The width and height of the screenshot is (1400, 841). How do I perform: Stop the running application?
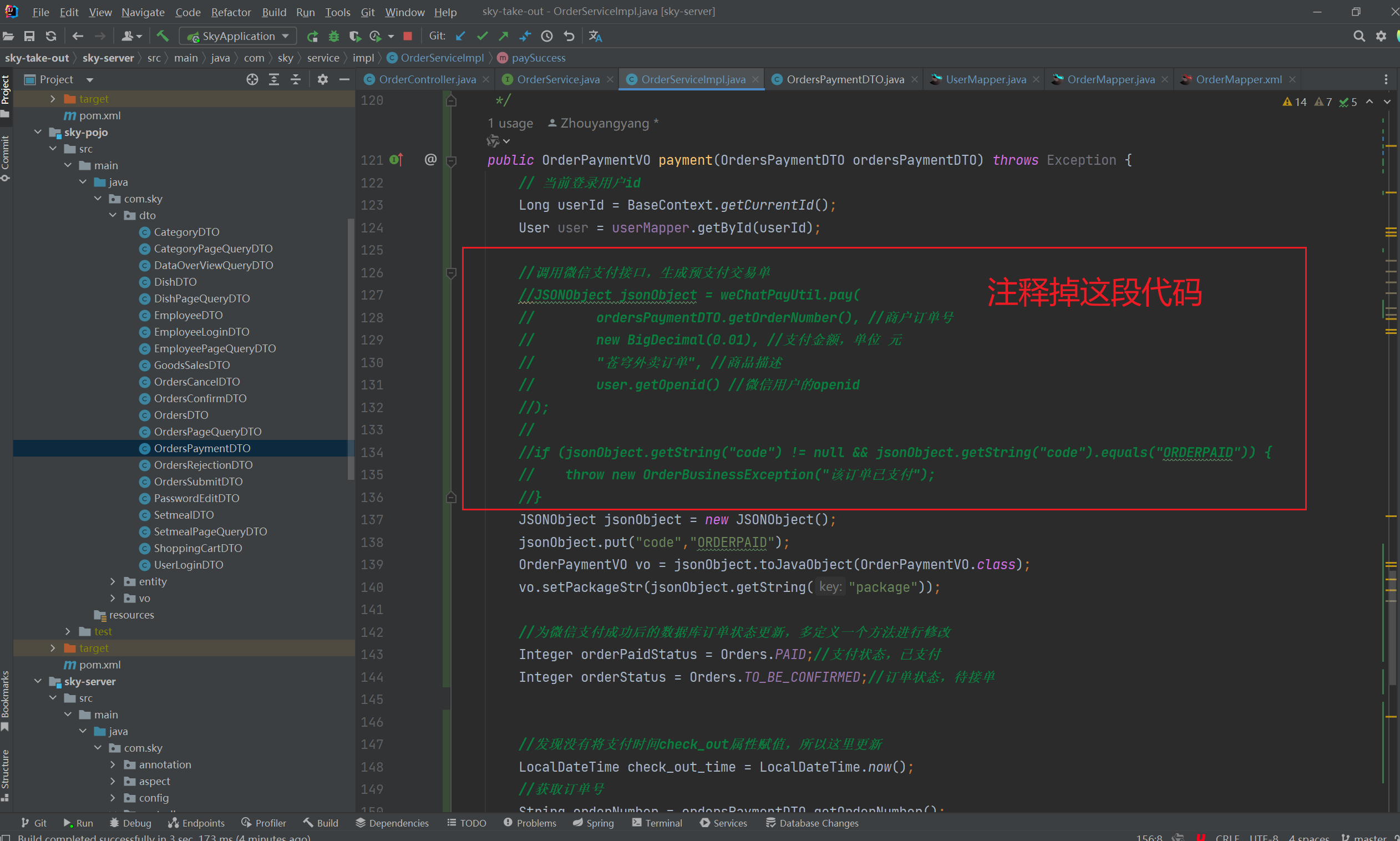407,36
